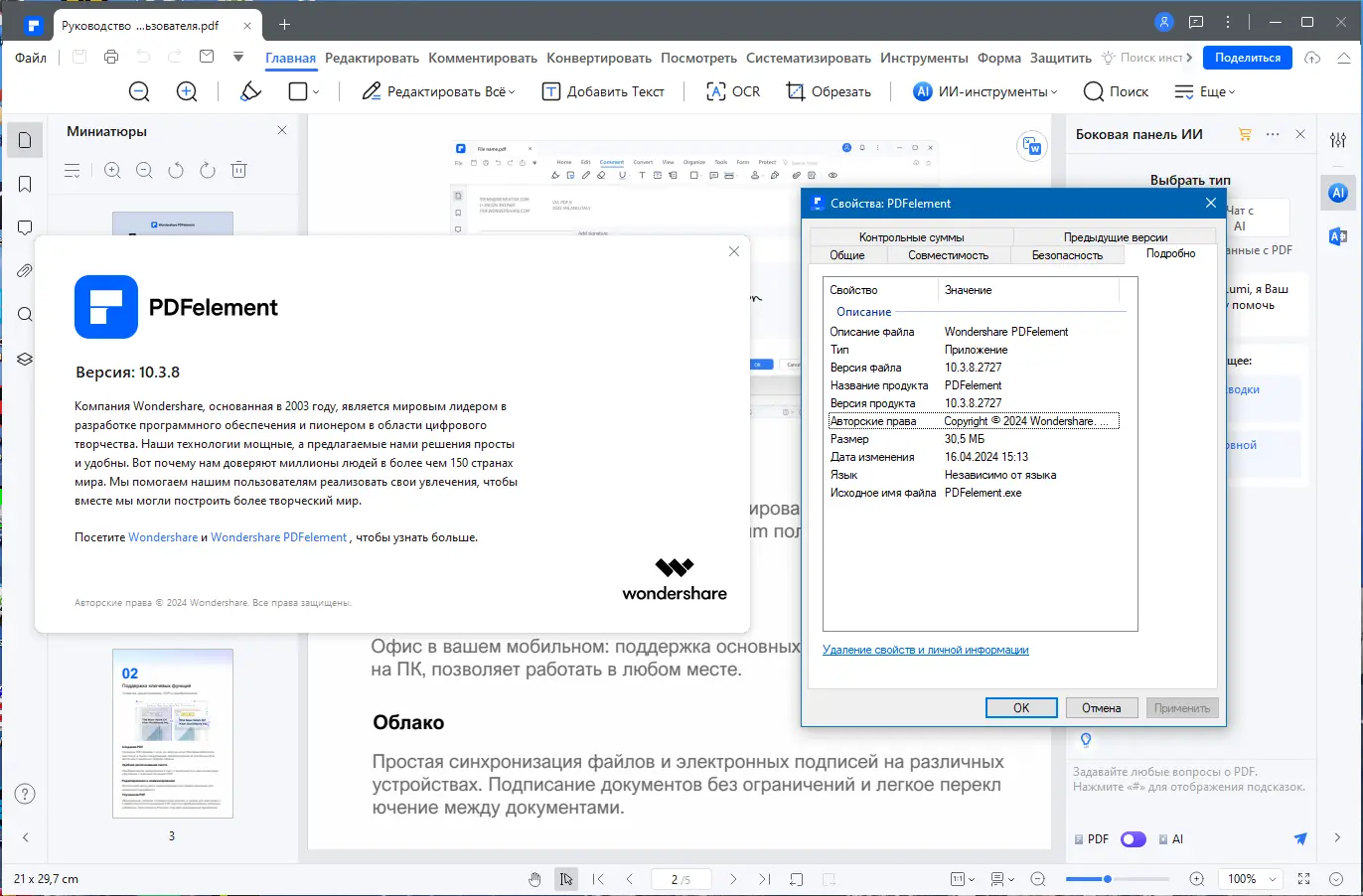Delete page using trash icon in Миниатюры
This screenshot has width=1363, height=896.
coord(238,170)
